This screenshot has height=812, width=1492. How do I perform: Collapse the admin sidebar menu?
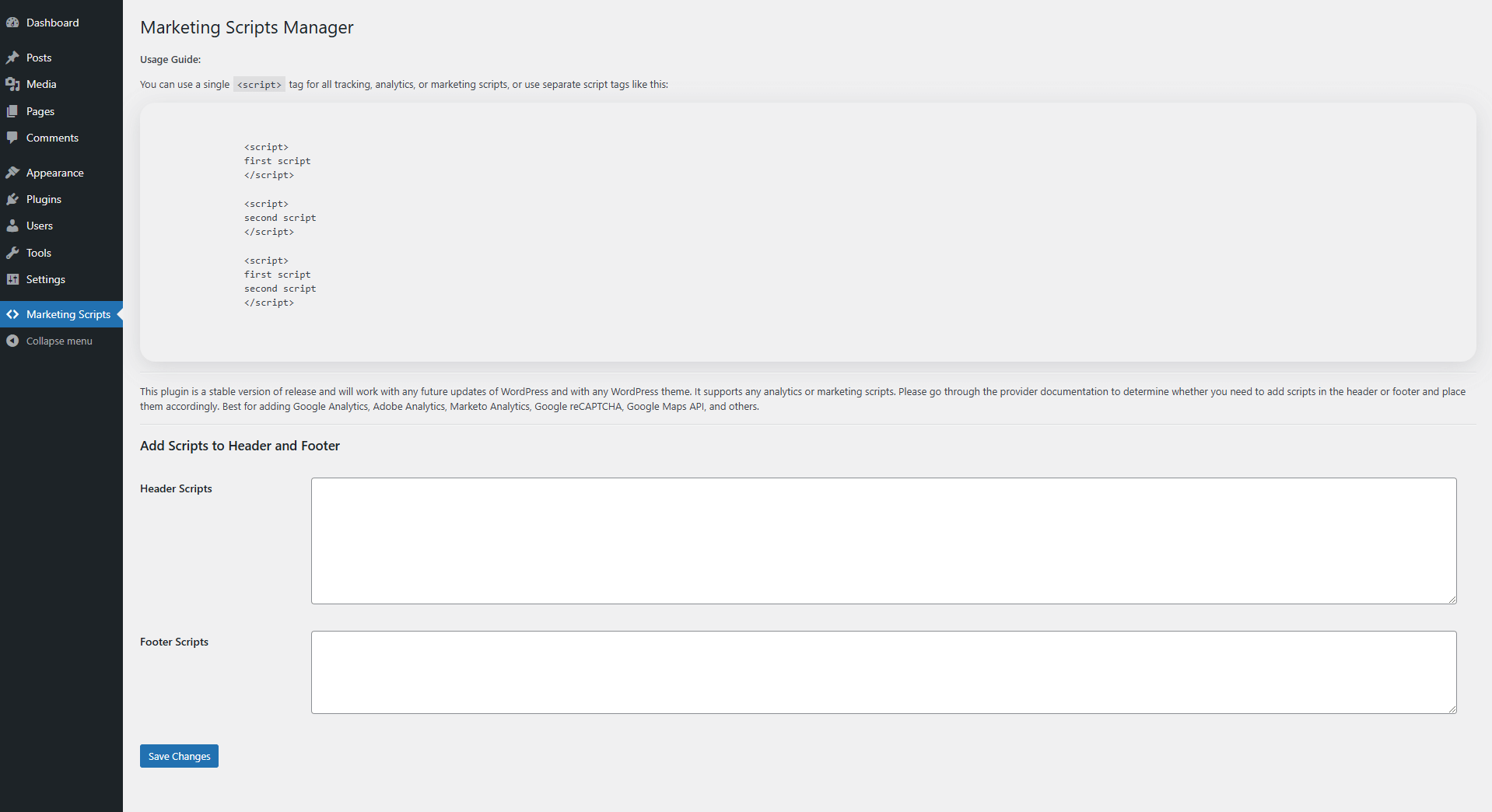(59, 341)
